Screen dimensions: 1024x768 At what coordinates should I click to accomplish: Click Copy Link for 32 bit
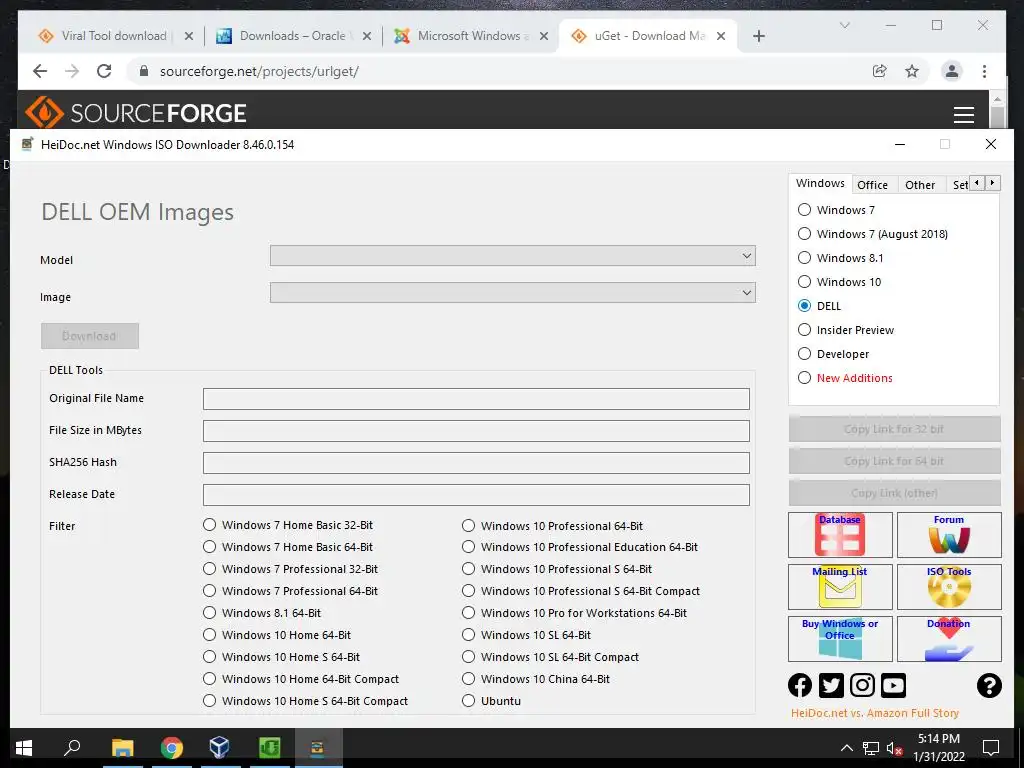[894, 429]
